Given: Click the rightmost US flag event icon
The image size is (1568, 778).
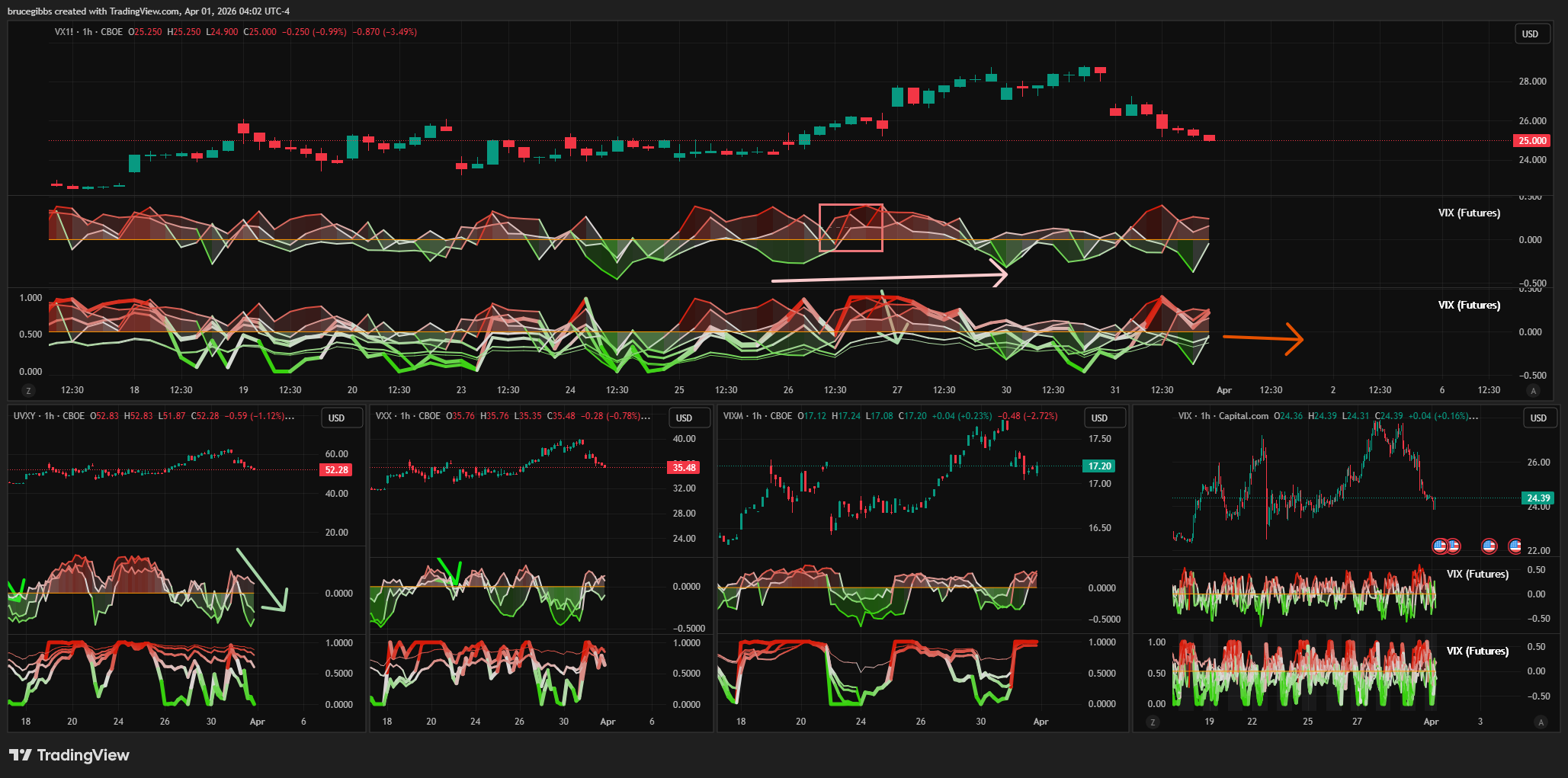Looking at the screenshot, I should (1515, 546).
